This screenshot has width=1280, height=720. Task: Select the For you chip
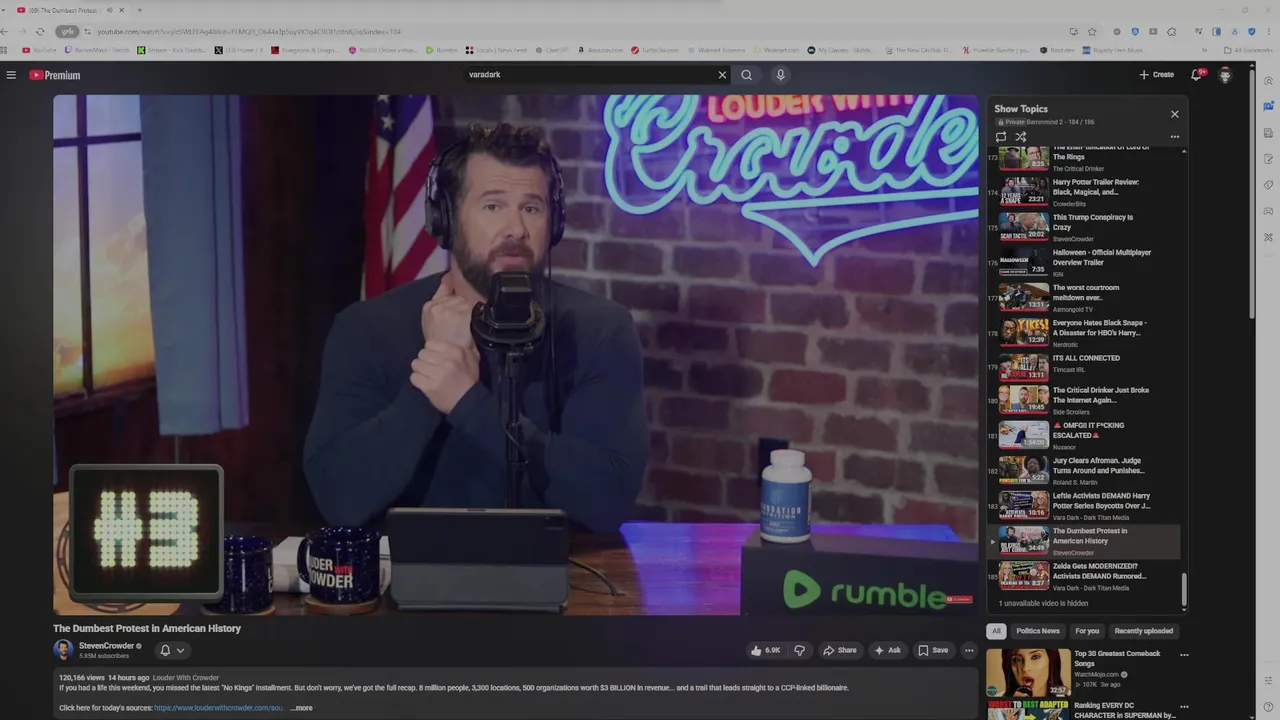tap(1087, 631)
